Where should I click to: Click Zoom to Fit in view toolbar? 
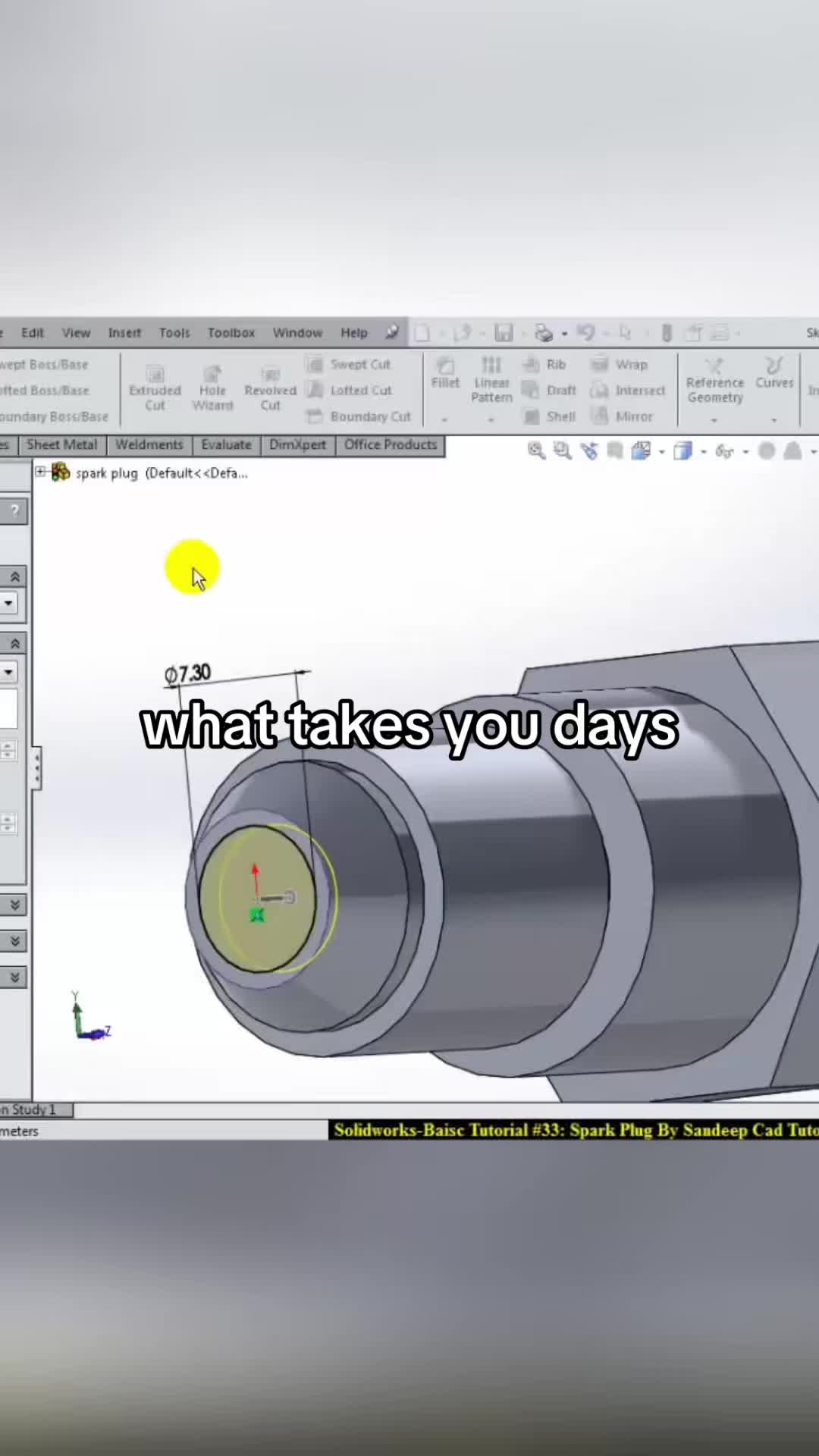(536, 451)
